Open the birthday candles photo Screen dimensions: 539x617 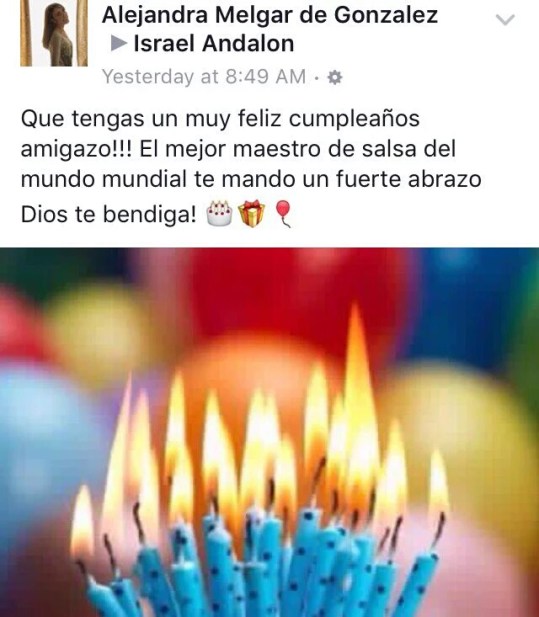pyautogui.click(x=270, y=432)
